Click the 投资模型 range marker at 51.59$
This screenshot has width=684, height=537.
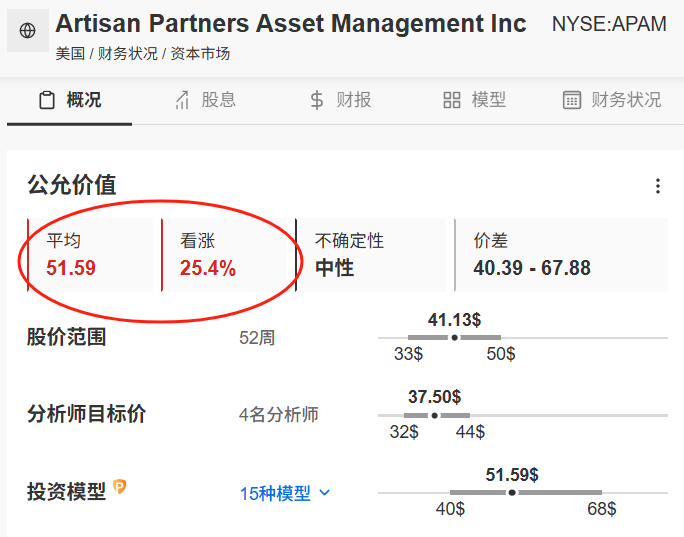[x=512, y=493]
